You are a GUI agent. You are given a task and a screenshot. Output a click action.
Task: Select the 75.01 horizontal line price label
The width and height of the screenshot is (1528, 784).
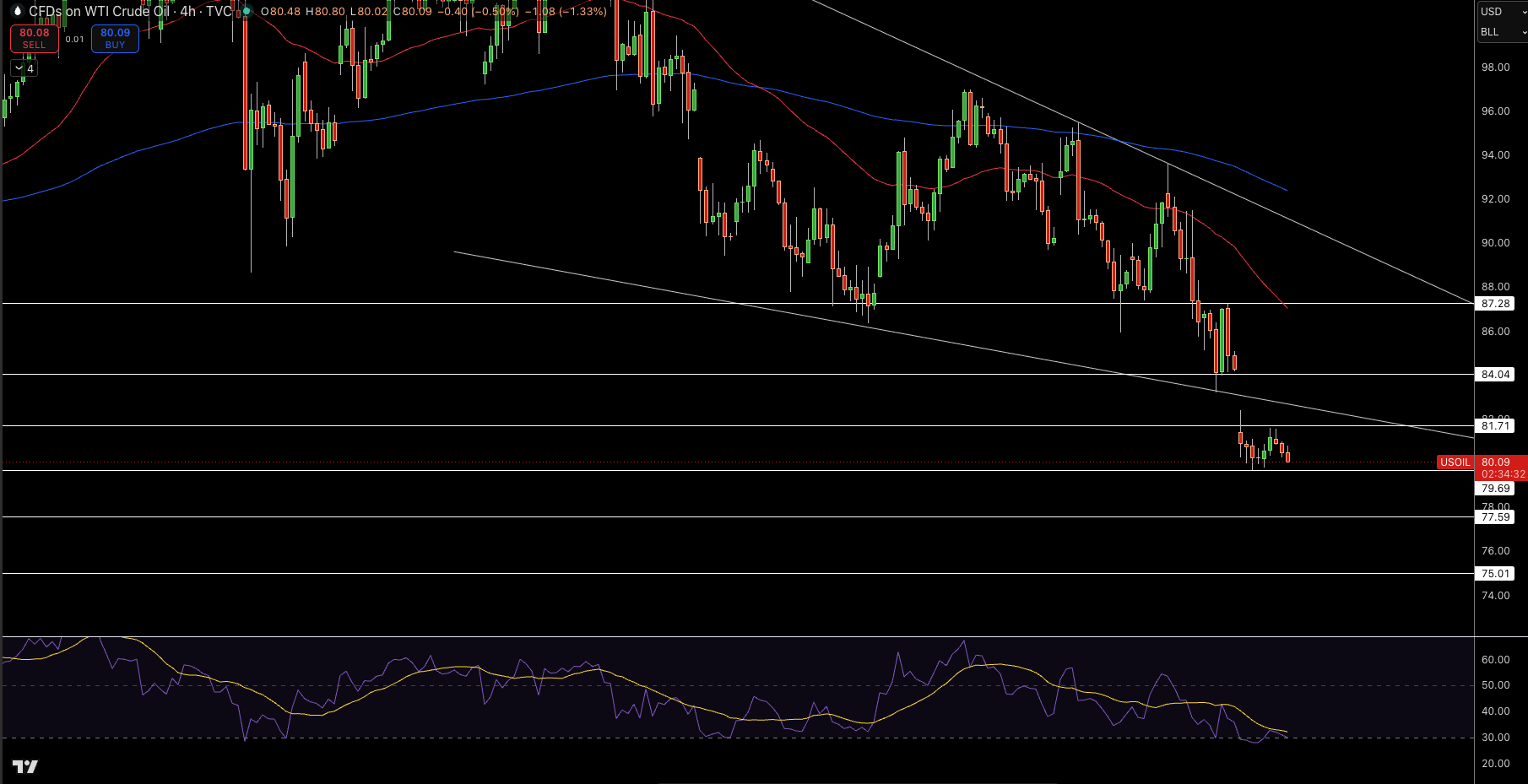coord(1495,574)
